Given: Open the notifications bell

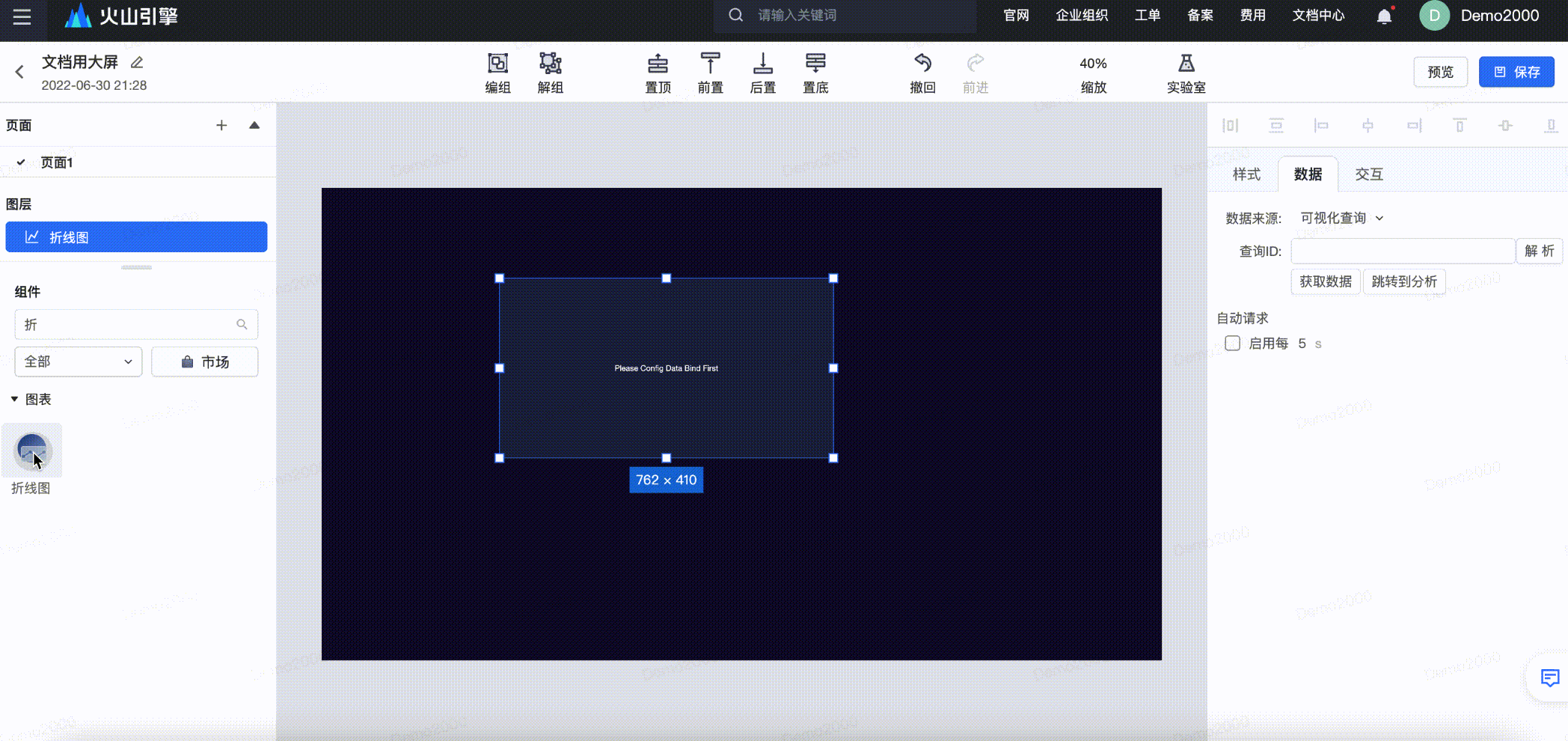Looking at the screenshot, I should point(1385,16).
